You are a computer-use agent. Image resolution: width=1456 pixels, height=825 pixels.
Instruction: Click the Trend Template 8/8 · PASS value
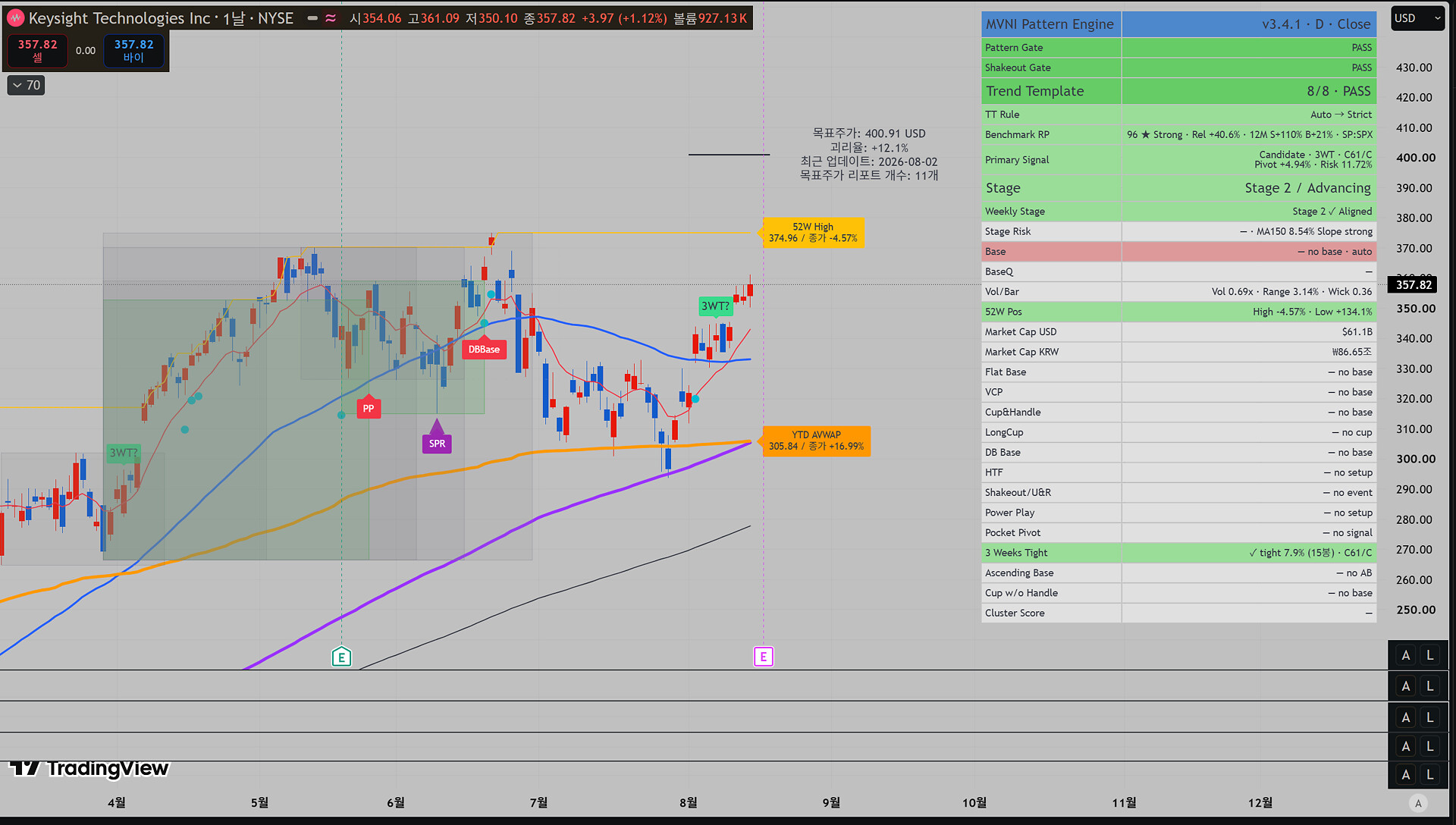[1338, 91]
